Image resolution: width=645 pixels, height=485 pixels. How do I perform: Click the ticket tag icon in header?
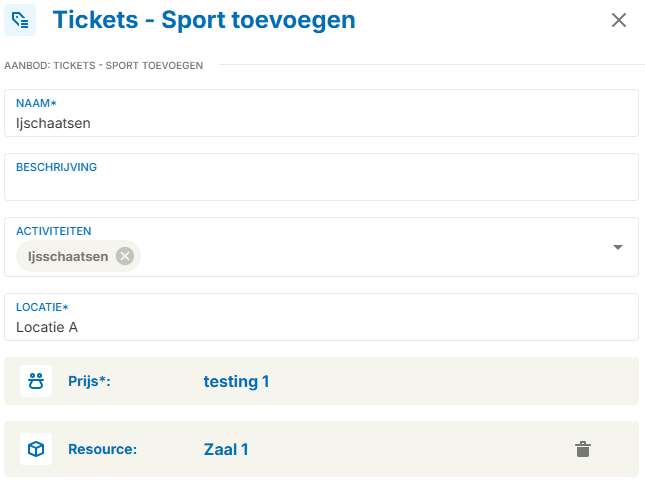pyautogui.click(x=20, y=20)
